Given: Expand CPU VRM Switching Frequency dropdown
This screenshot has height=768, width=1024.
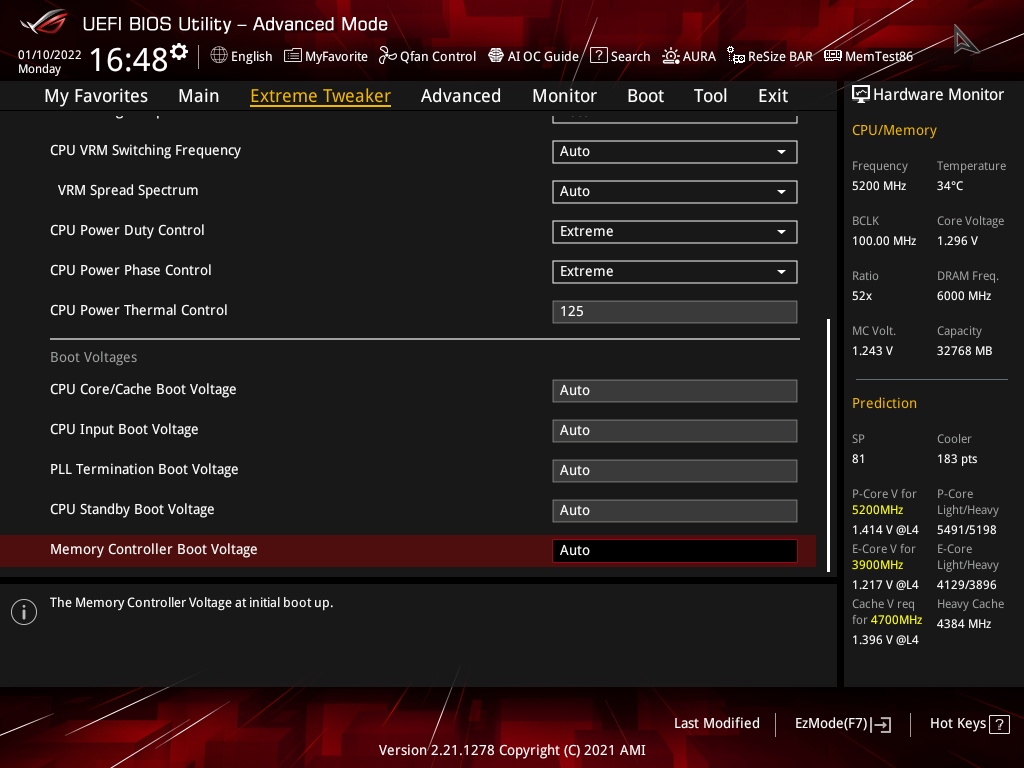Looking at the screenshot, I should click(675, 152).
